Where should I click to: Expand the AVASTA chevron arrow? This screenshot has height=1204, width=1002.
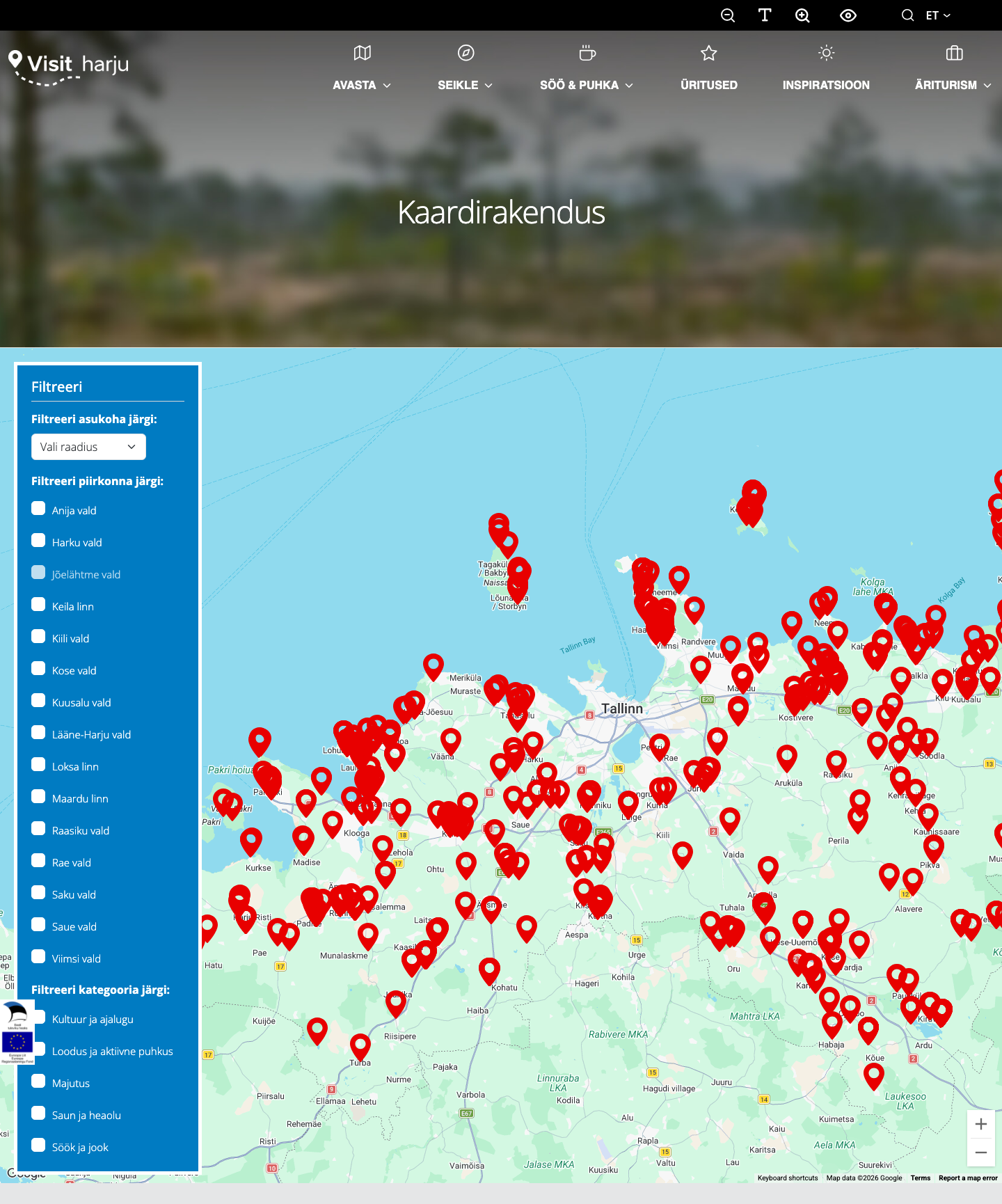click(x=387, y=86)
